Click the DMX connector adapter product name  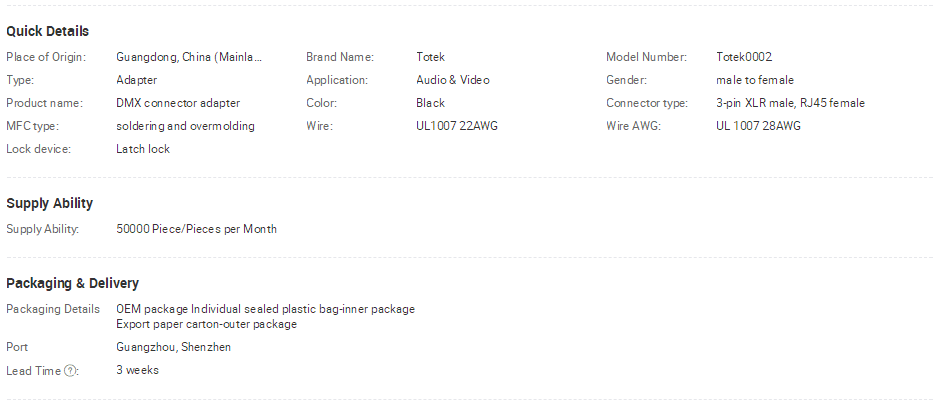178,103
